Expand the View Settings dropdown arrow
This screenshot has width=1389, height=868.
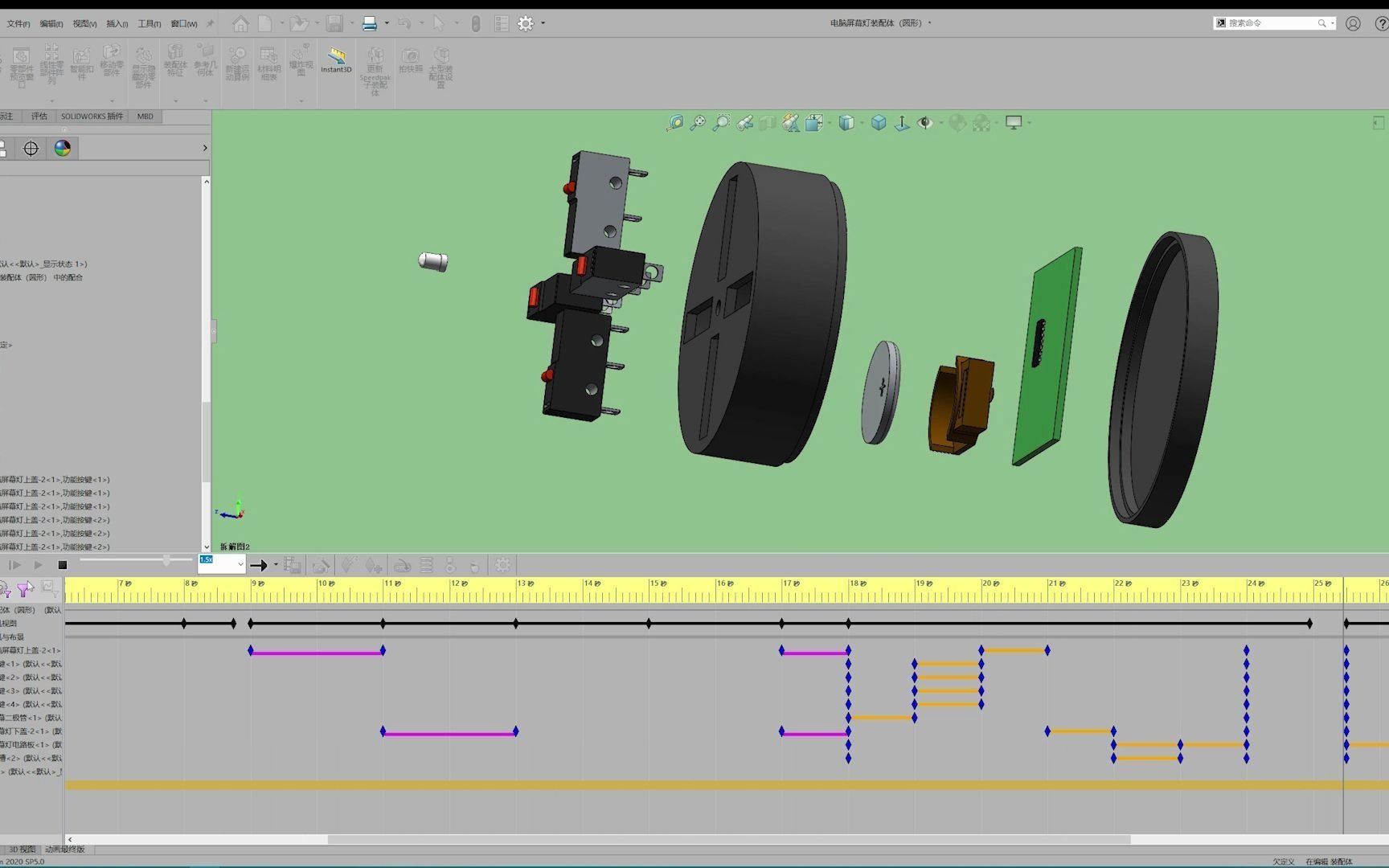coord(1029,123)
